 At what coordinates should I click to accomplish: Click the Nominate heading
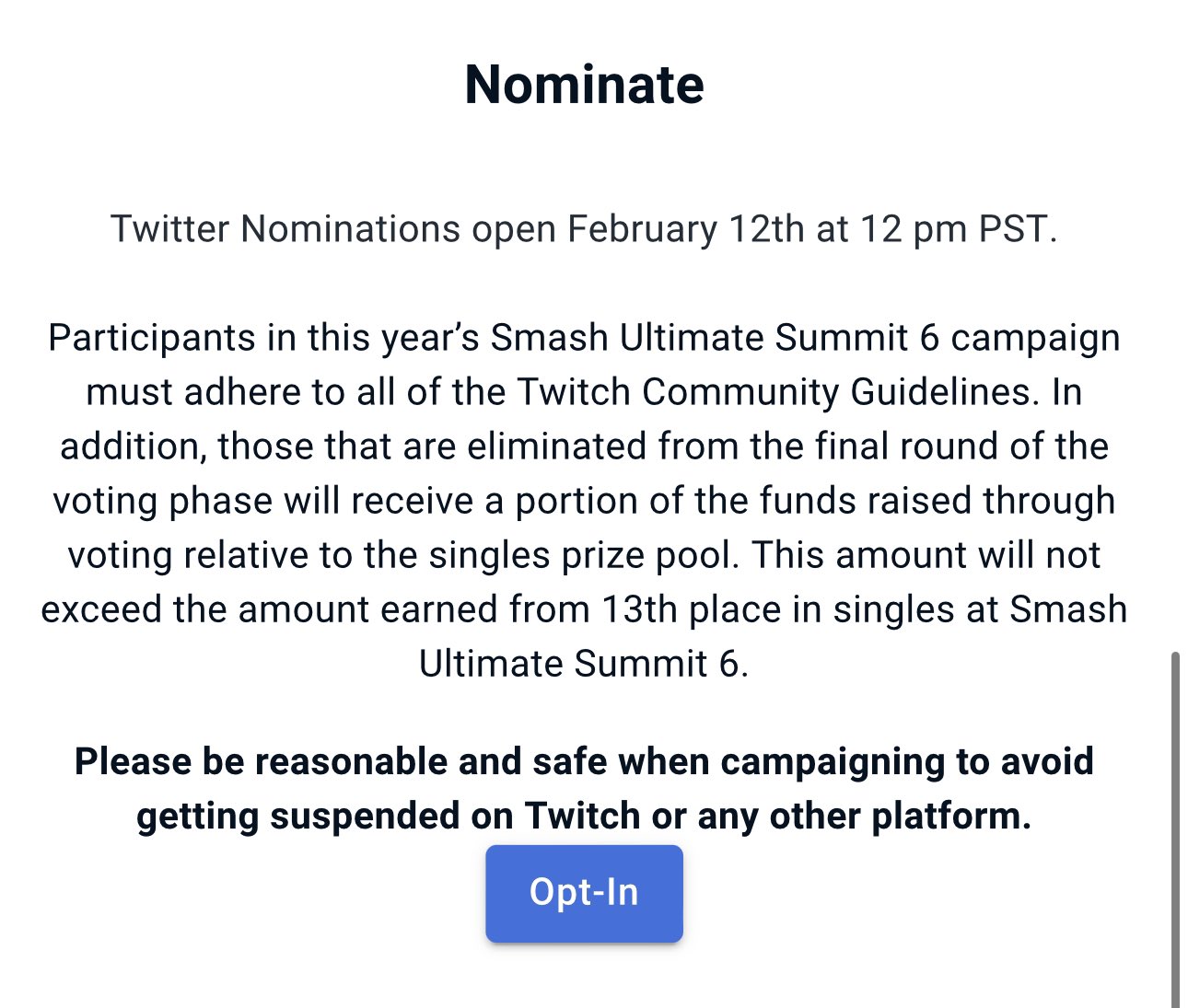(x=585, y=85)
